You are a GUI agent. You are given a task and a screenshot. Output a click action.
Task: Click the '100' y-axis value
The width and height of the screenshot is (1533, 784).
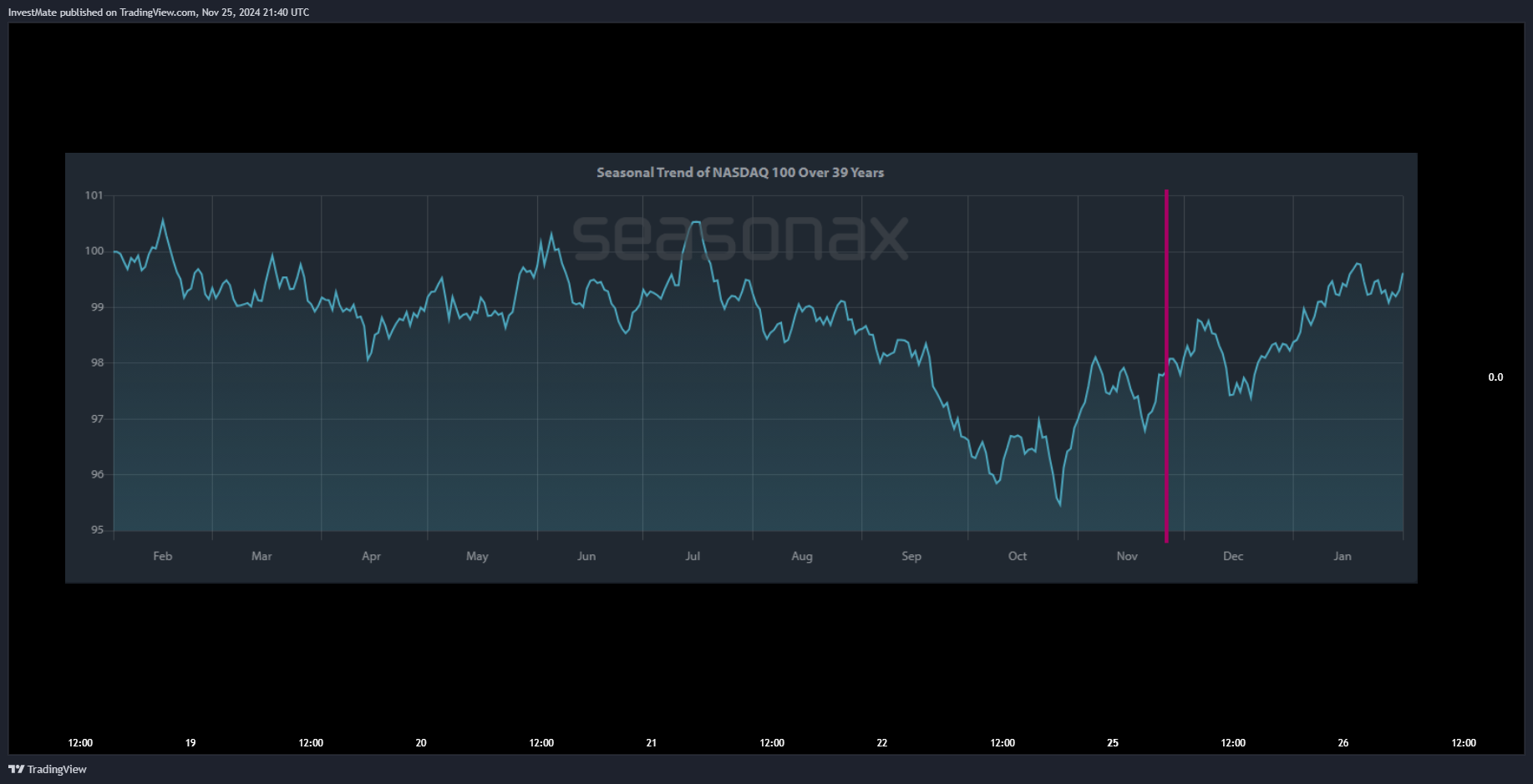[x=94, y=250]
